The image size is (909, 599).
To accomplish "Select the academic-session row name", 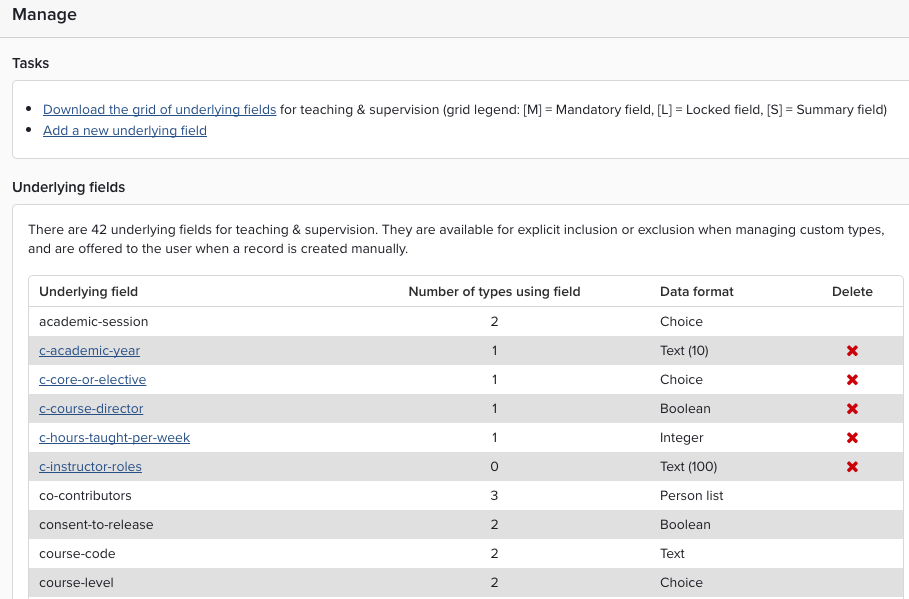I will pyautogui.click(x=93, y=322).
